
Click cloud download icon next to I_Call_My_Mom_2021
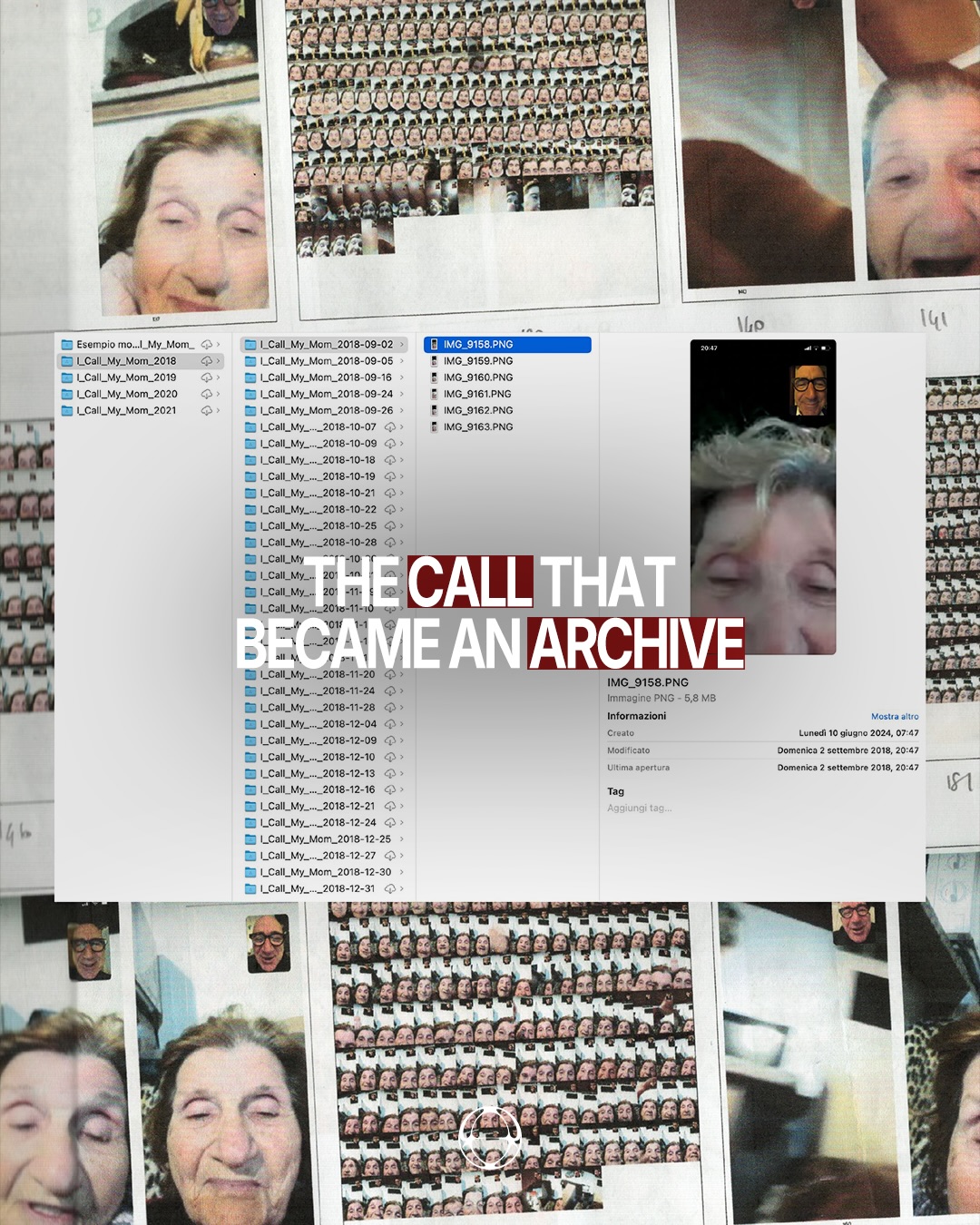pyautogui.click(x=207, y=410)
